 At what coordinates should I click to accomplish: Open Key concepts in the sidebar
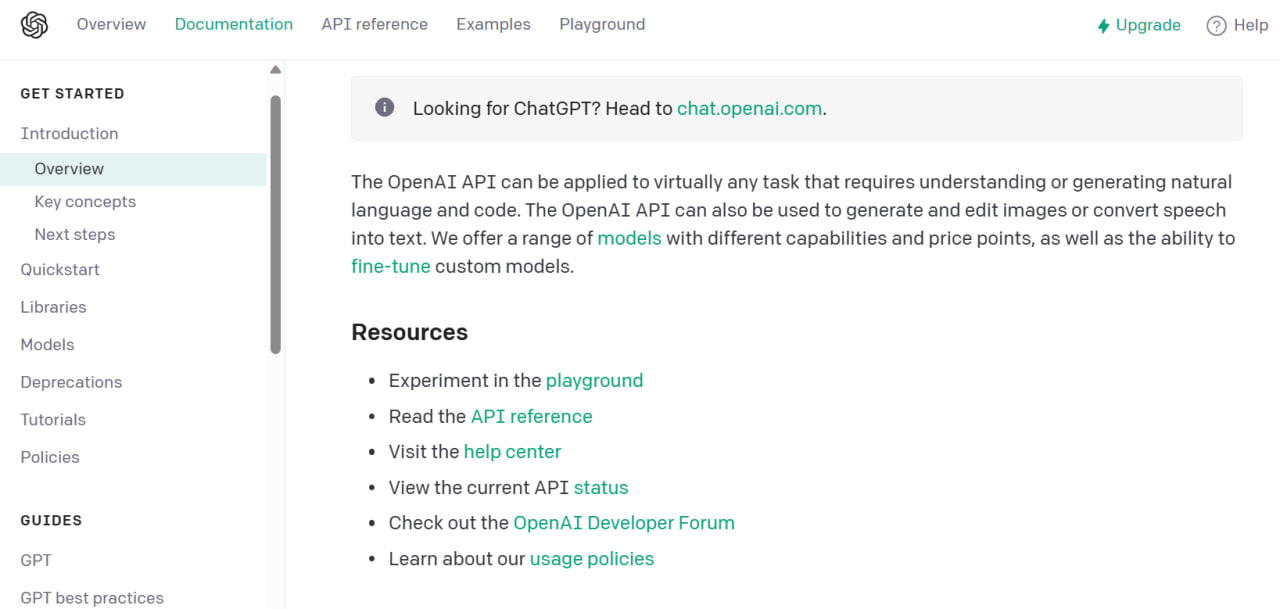coord(85,201)
